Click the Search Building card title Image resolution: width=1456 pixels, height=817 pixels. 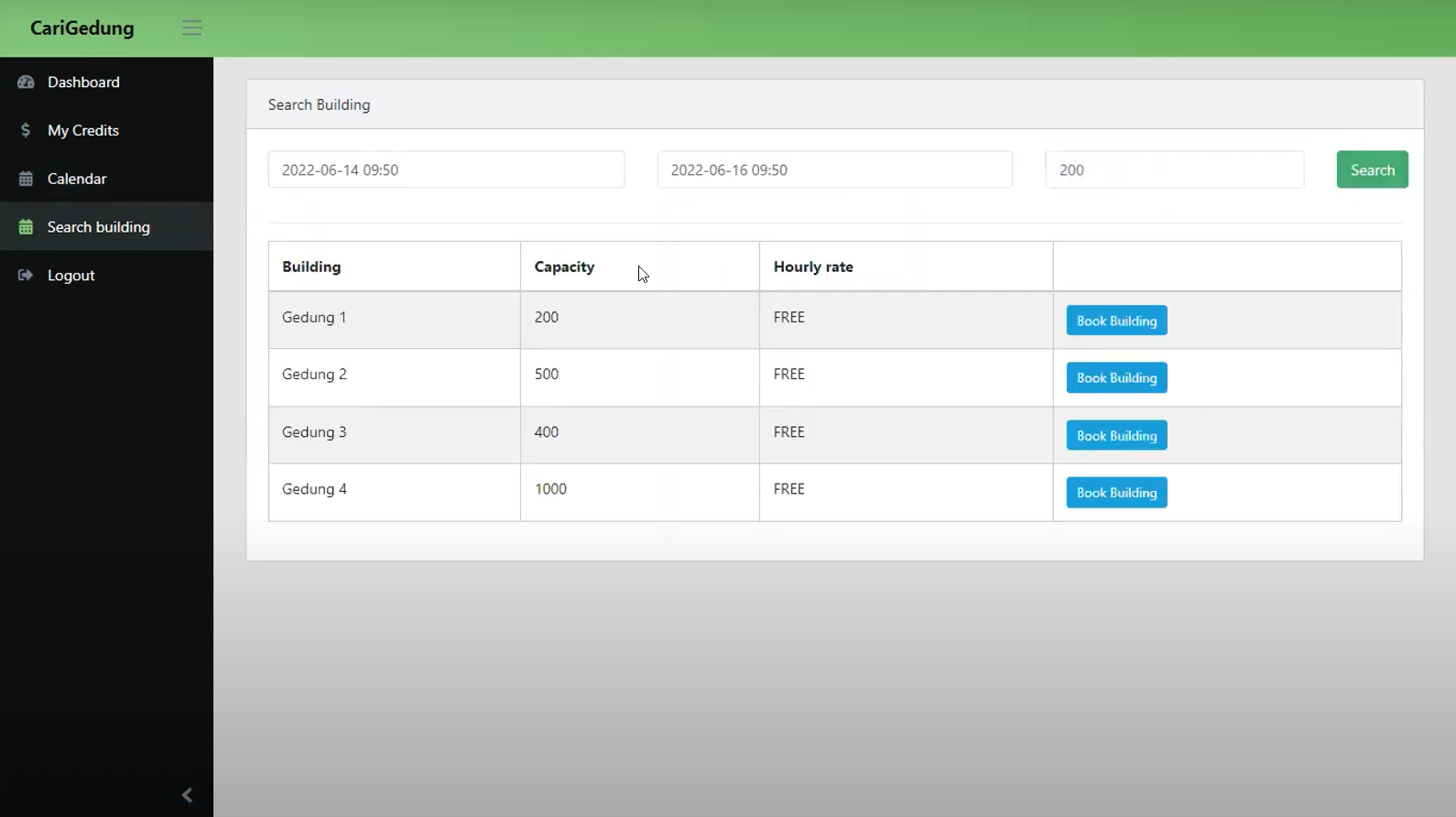click(x=319, y=104)
